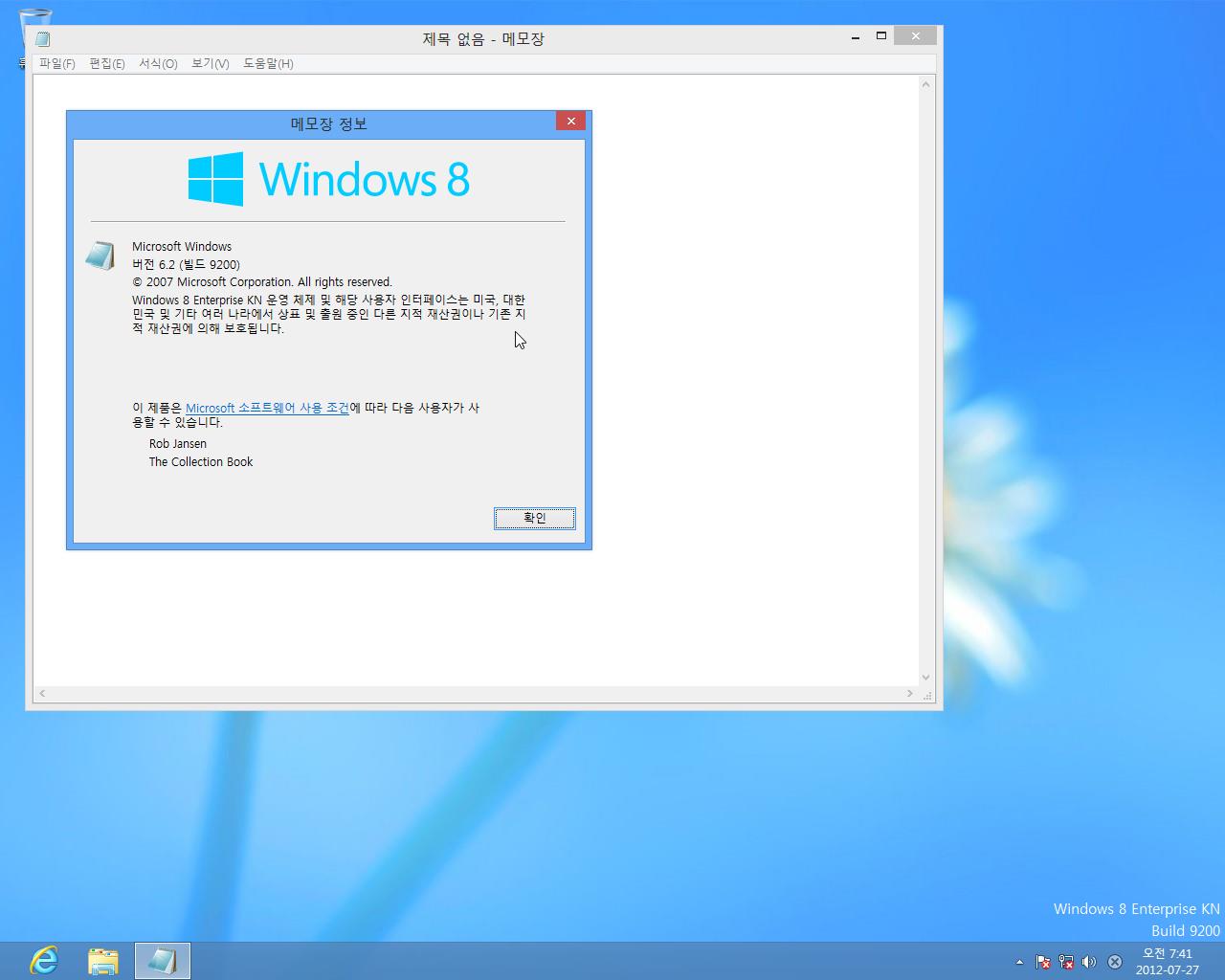
Task: Select the Notepad taskbar button
Action: click(x=163, y=960)
